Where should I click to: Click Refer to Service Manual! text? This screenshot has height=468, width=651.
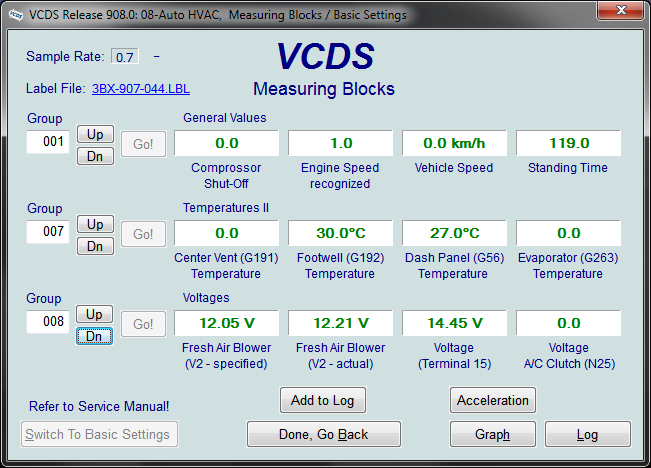(x=99, y=406)
